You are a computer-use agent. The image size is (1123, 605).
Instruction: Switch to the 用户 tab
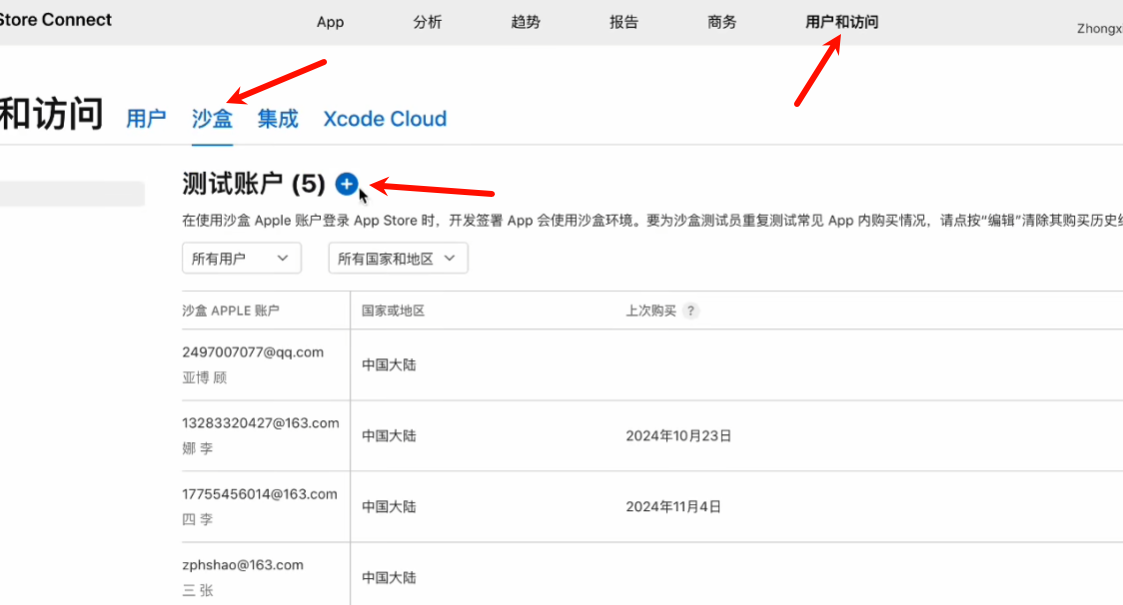click(x=146, y=119)
